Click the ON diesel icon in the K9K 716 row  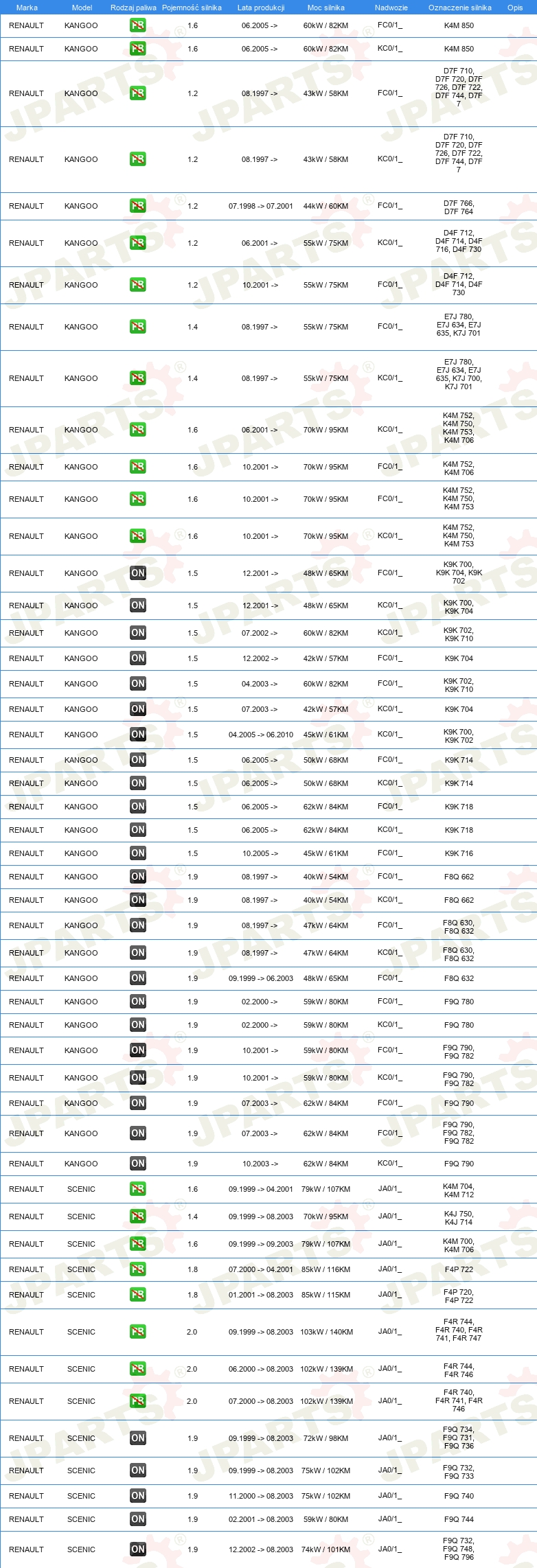pos(138,853)
